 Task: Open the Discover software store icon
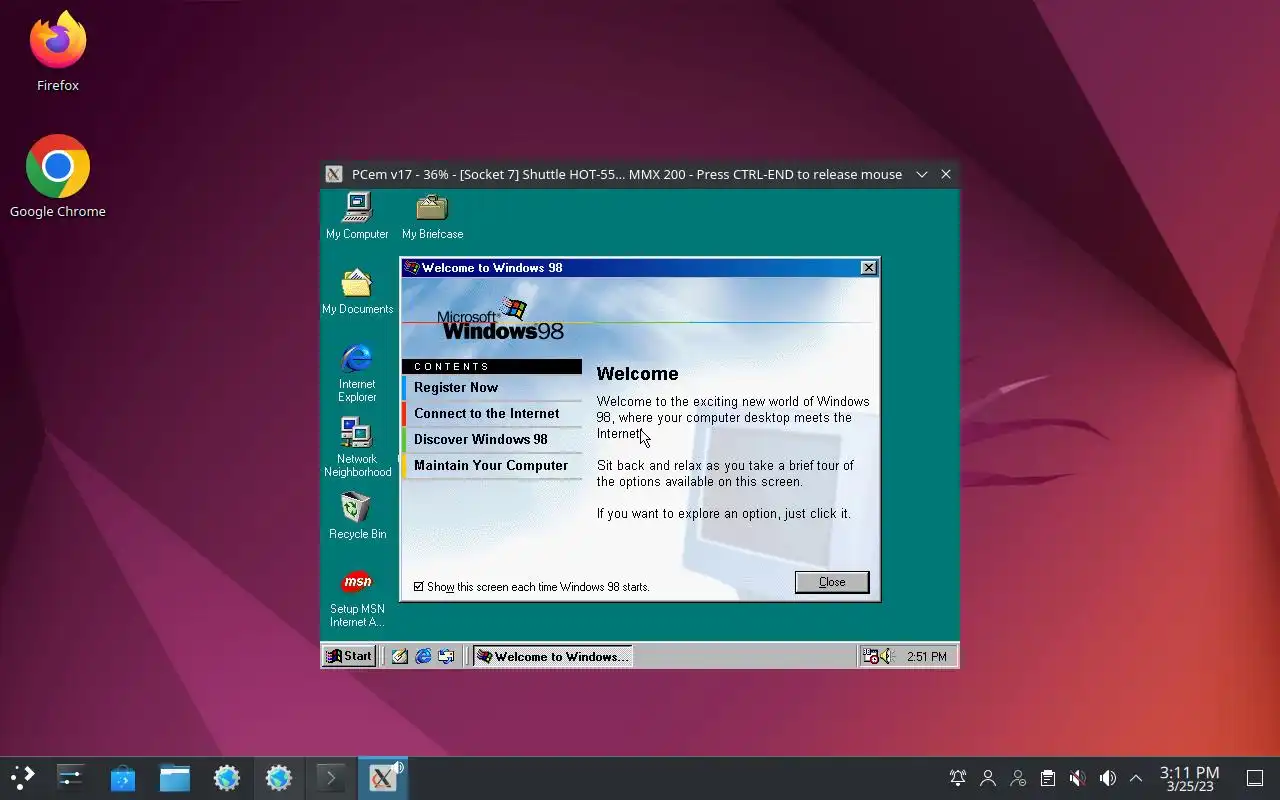[x=122, y=777]
